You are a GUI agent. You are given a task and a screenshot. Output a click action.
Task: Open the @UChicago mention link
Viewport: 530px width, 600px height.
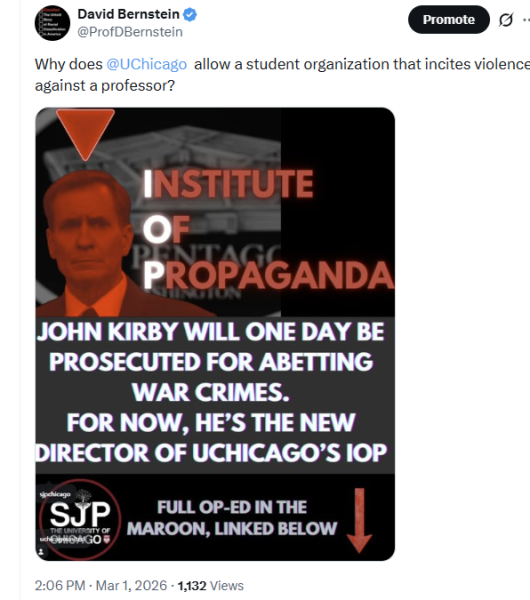[x=147, y=64]
